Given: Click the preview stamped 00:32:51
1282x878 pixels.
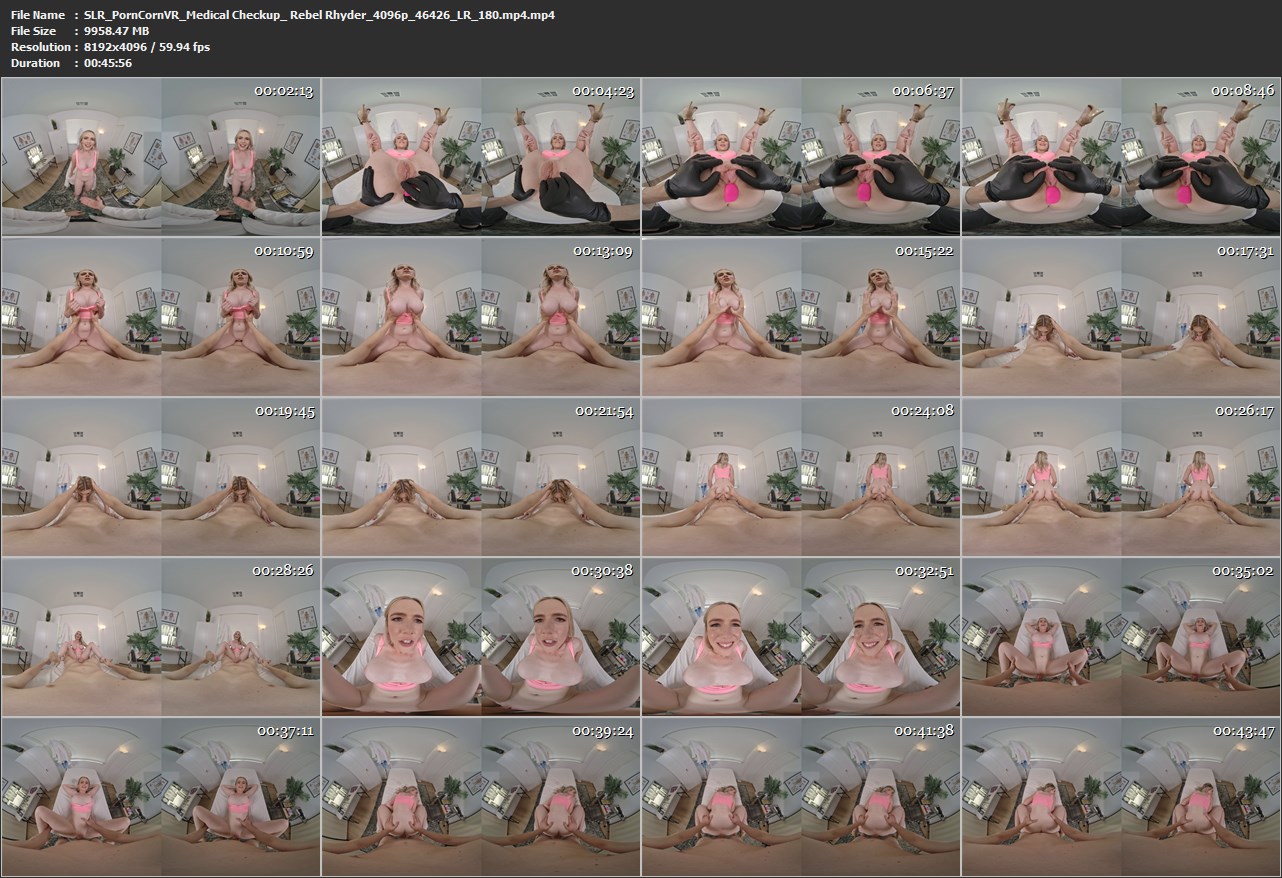Looking at the screenshot, I should [x=801, y=637].
